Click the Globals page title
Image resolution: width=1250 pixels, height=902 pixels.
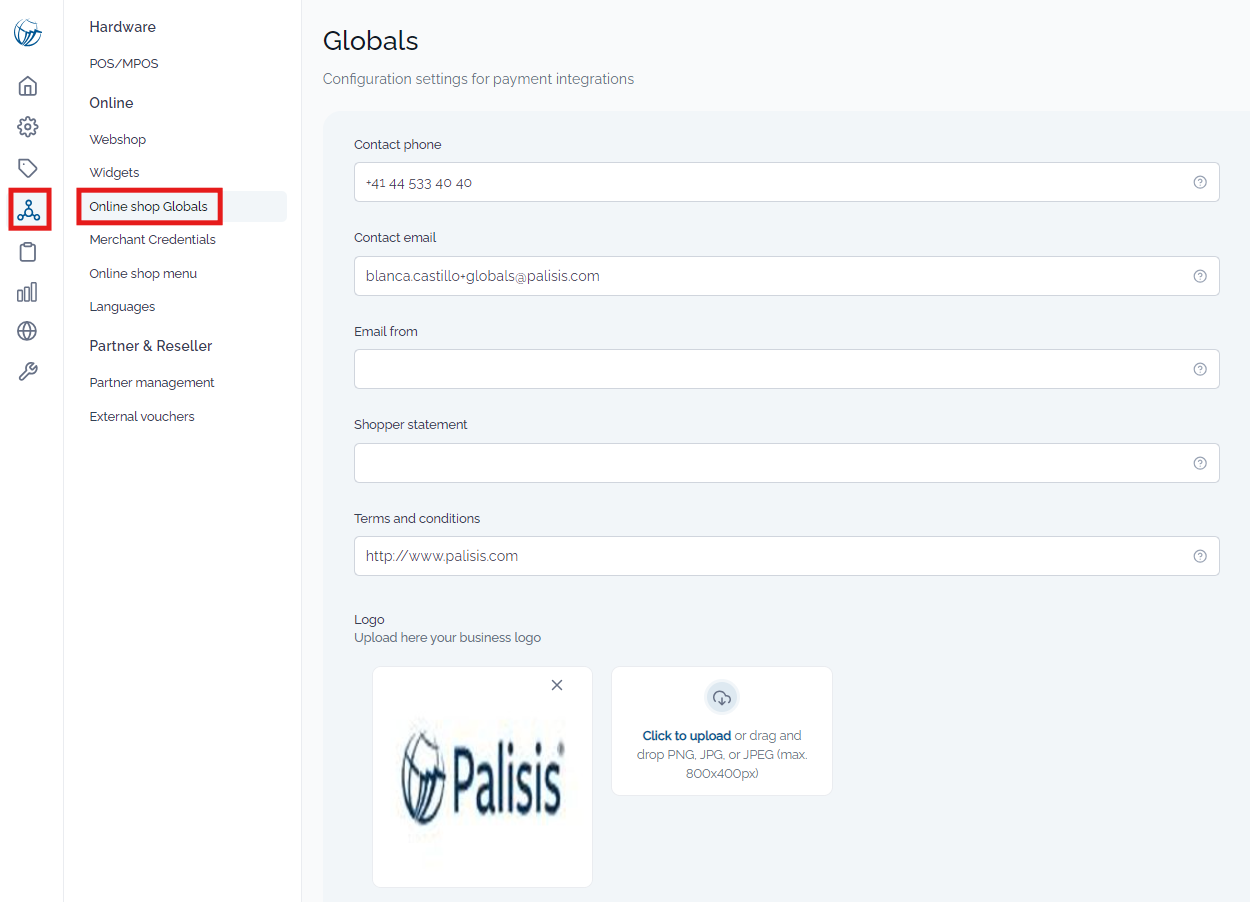pyautogui.click(x=370, y=41)
